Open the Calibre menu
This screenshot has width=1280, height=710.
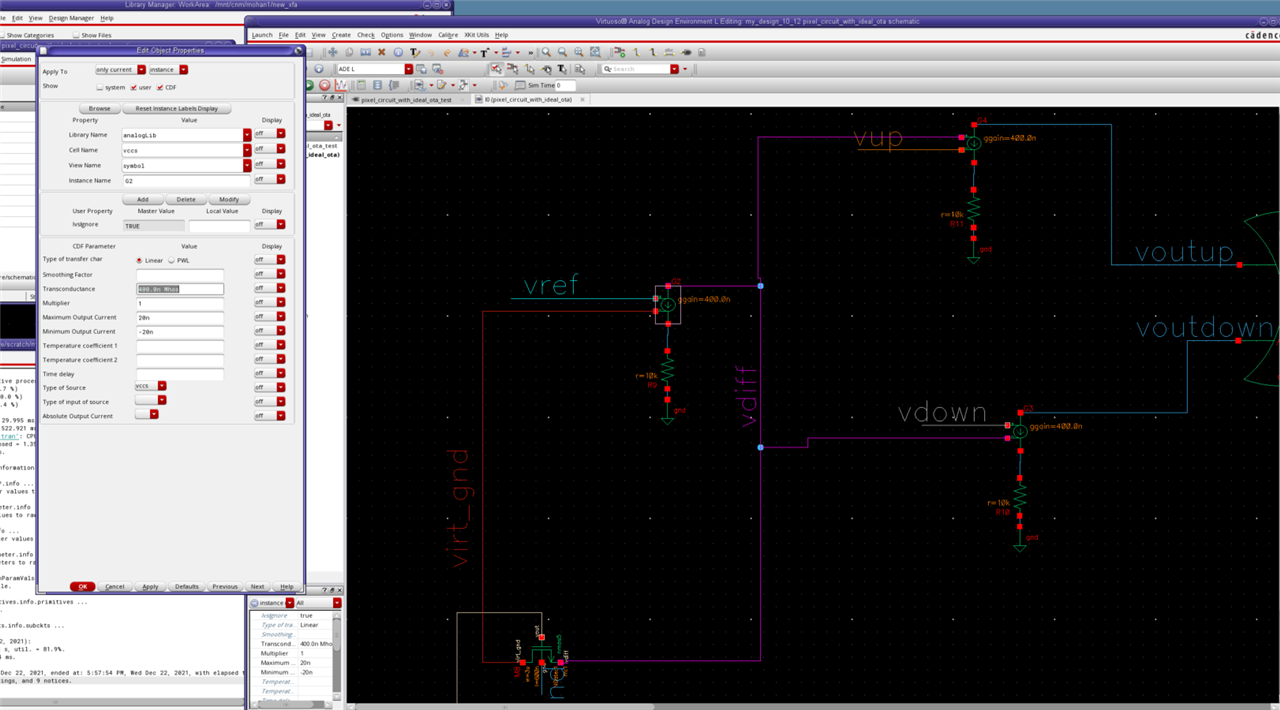(x=450, y=35)
